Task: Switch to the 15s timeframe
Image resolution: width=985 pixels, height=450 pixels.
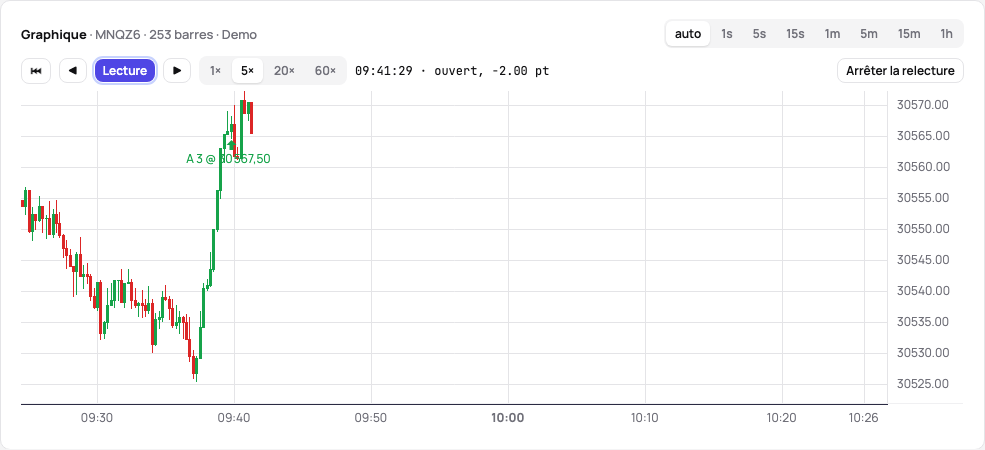Action: click(795, 34)
